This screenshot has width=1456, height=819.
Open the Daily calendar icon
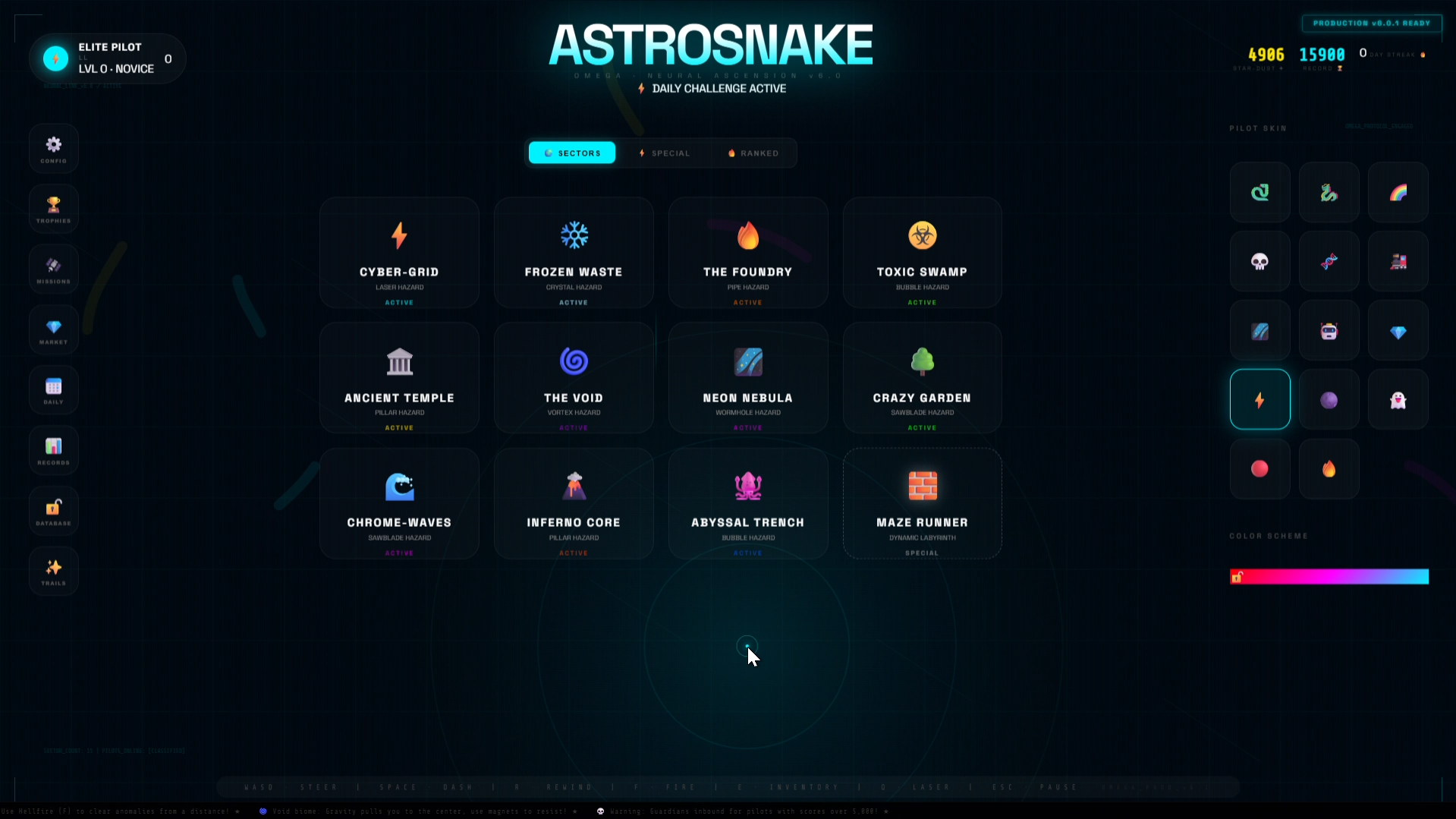coord(54,390)
